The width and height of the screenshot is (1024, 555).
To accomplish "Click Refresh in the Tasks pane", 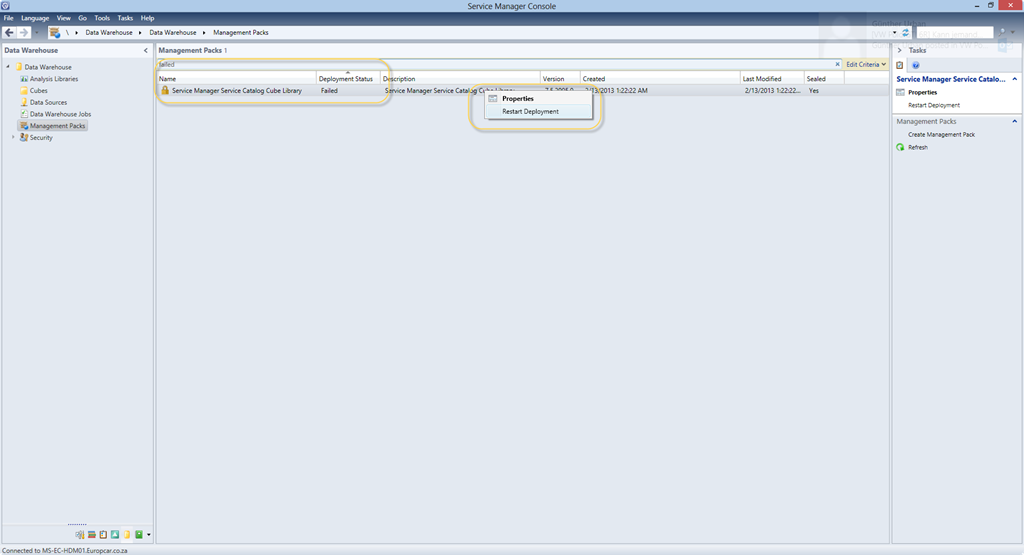I will tap(917, 147).
